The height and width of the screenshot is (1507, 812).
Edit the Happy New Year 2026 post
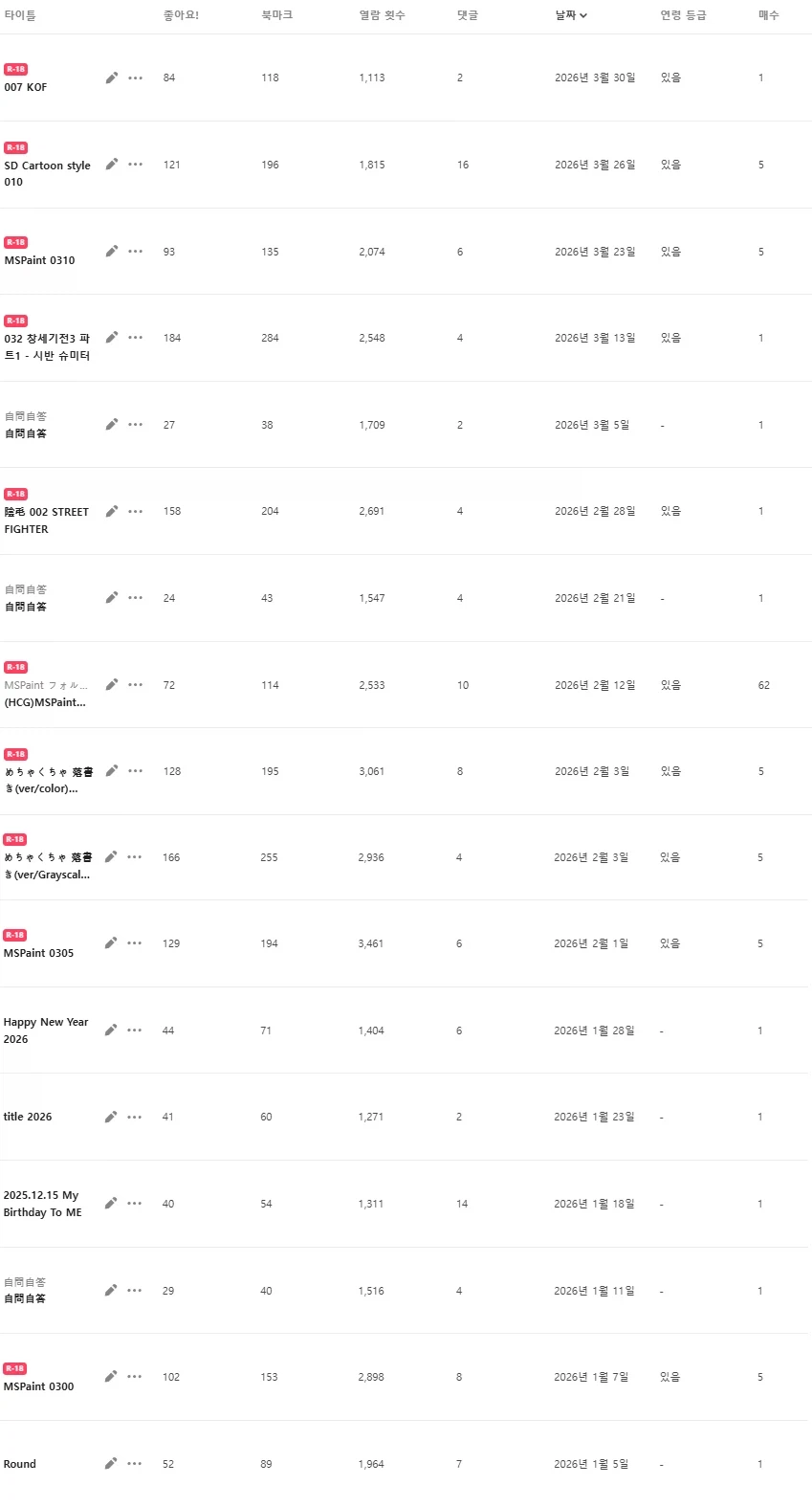(x=111, y=1030)
